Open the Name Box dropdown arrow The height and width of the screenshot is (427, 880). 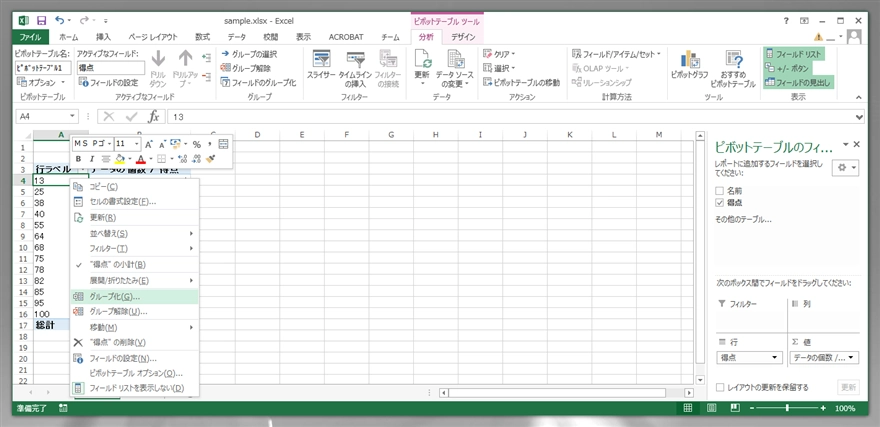tap(72, 117)
